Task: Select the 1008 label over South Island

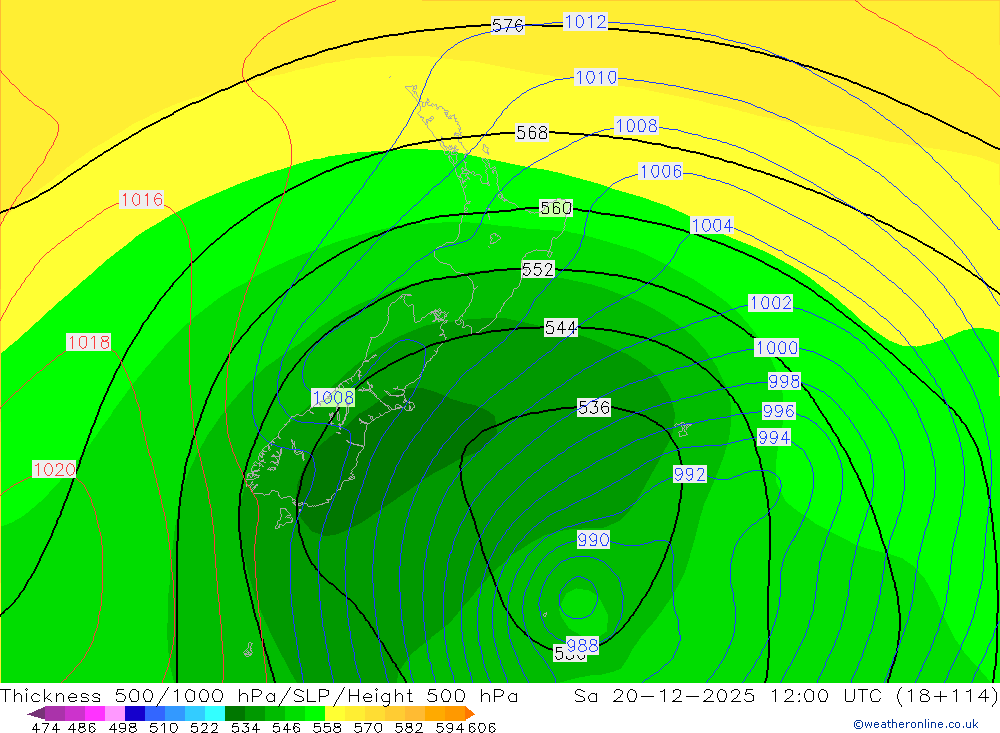Action: coord(333,398)
